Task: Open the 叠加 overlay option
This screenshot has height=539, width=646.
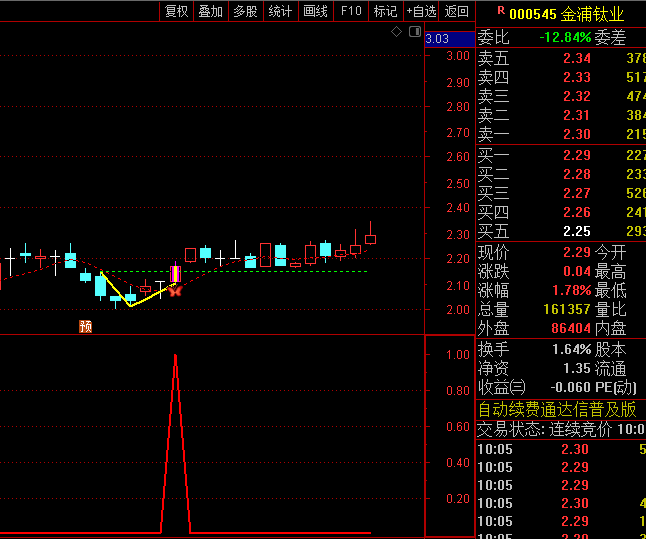Action: [x=210, y=11]
